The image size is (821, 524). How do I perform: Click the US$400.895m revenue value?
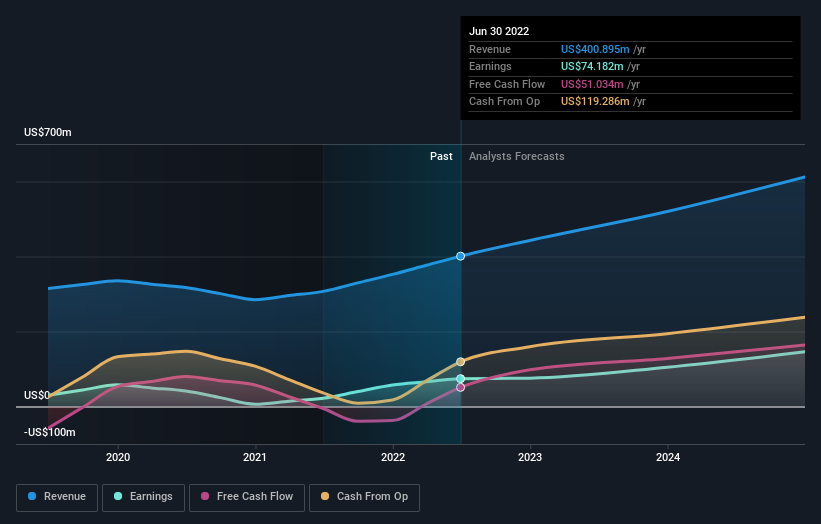[x=595, y=49]
